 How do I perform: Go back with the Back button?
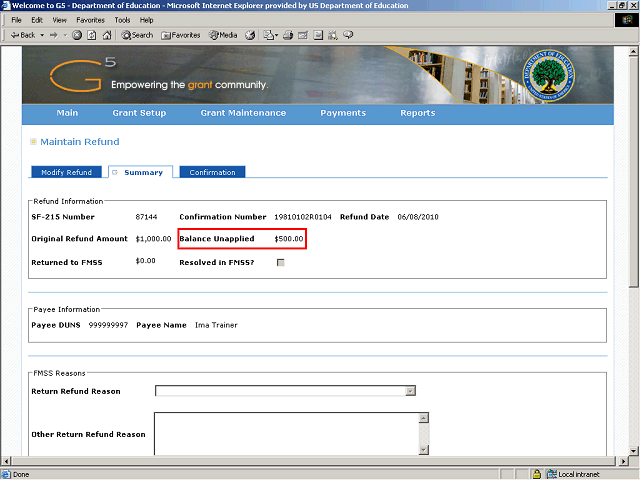coord(23,36)
